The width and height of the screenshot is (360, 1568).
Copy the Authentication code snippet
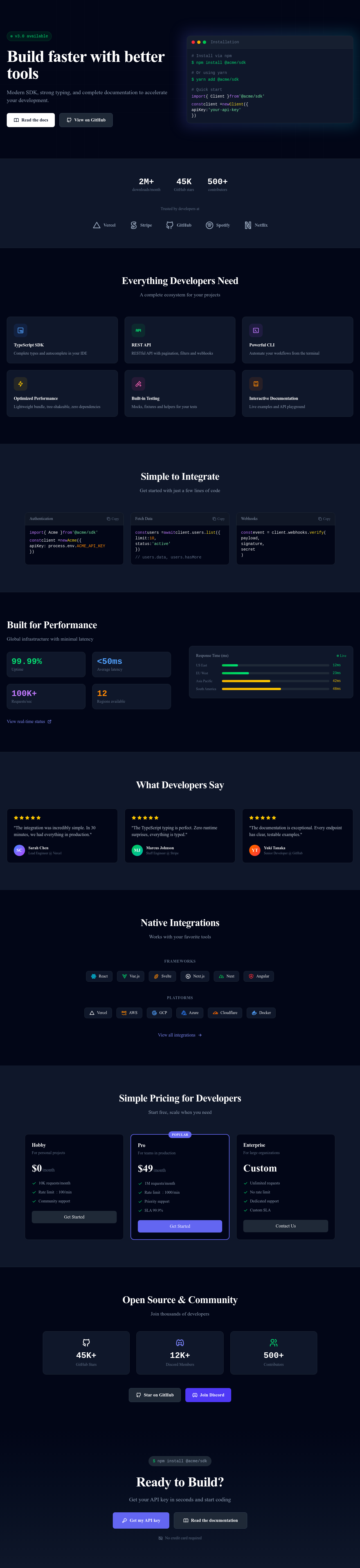click(x=113, y=519)
